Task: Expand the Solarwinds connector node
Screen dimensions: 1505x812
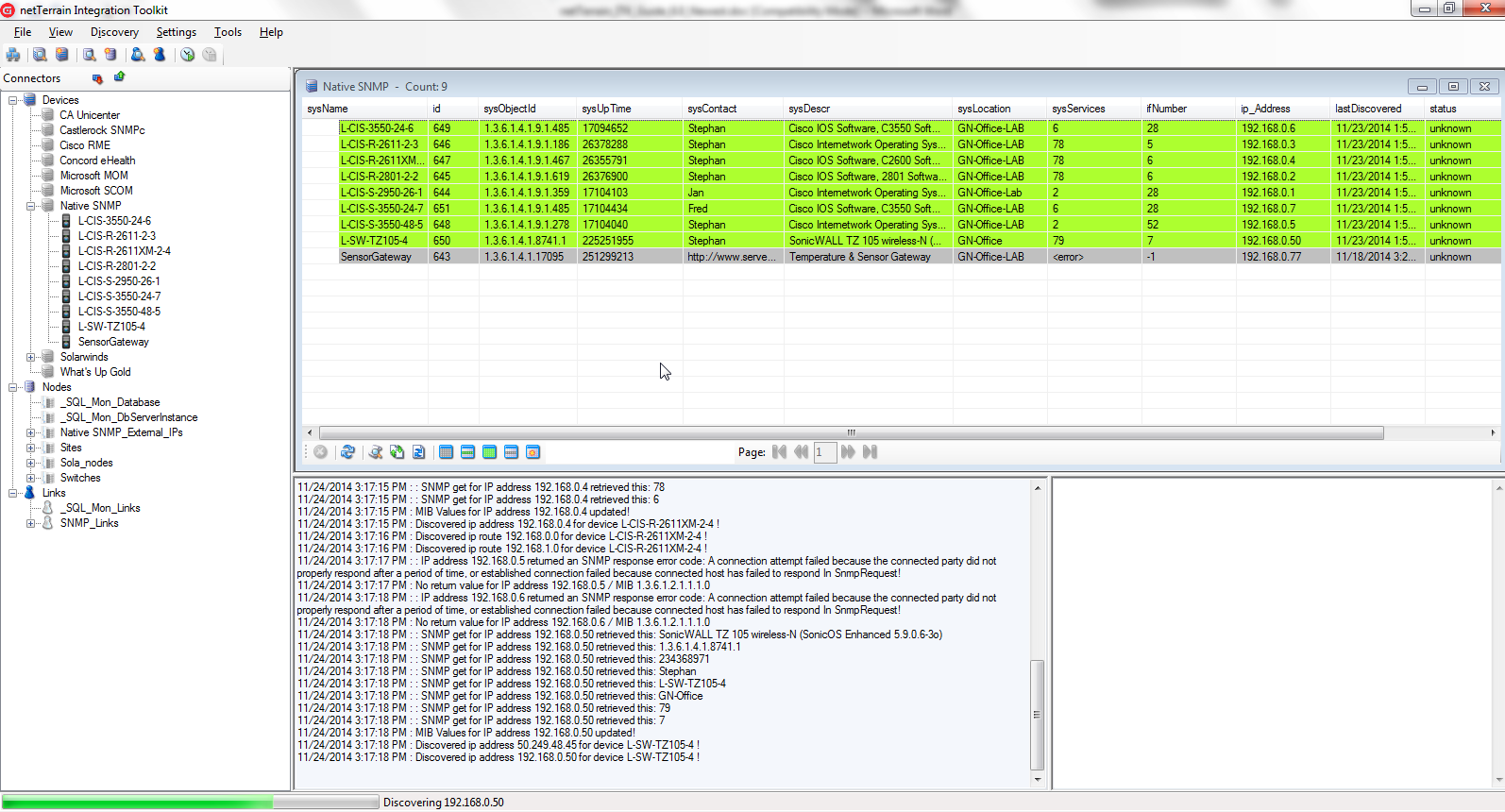Action: click(x=31, y=357)
